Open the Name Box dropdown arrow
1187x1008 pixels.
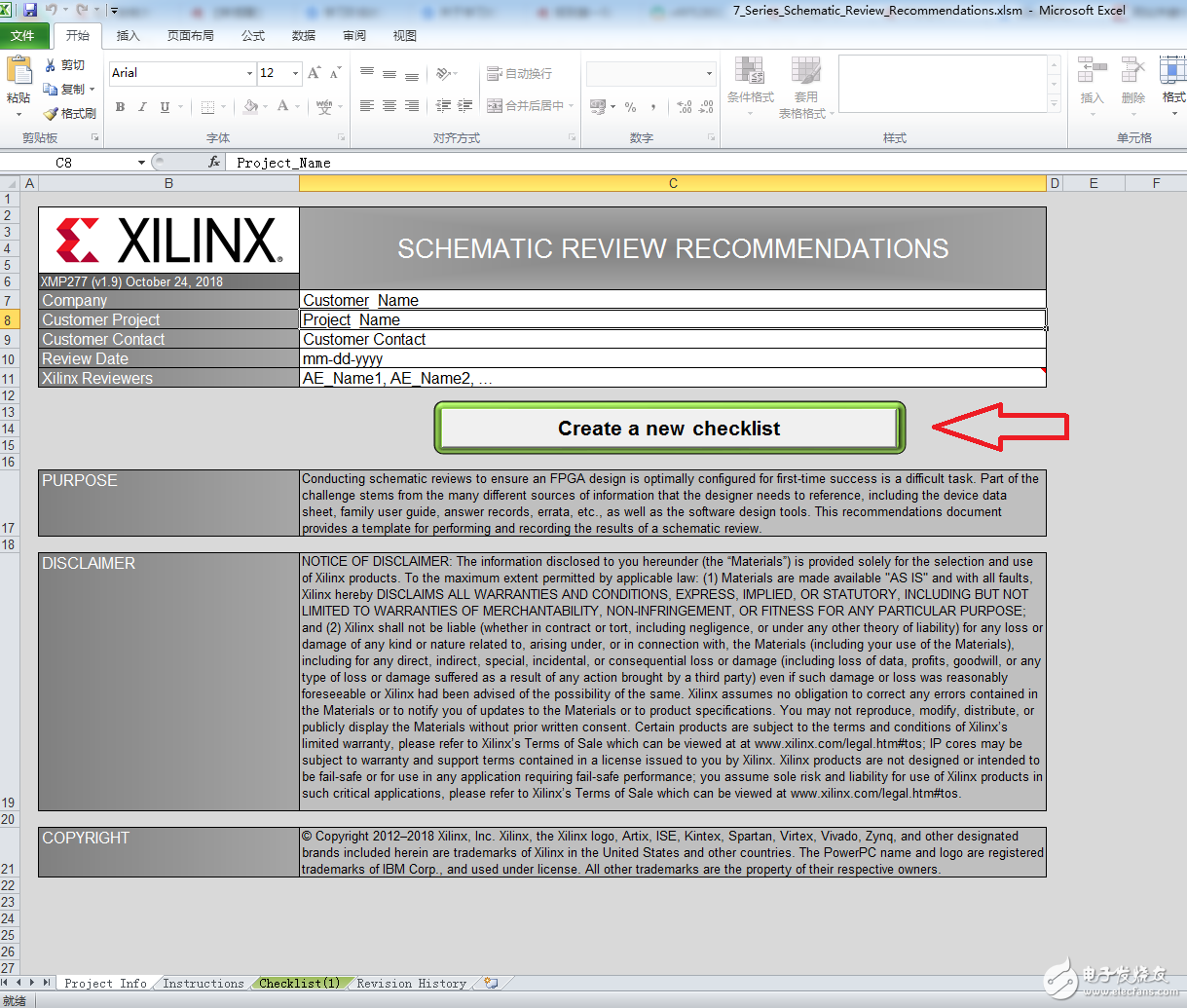[141, 163]
